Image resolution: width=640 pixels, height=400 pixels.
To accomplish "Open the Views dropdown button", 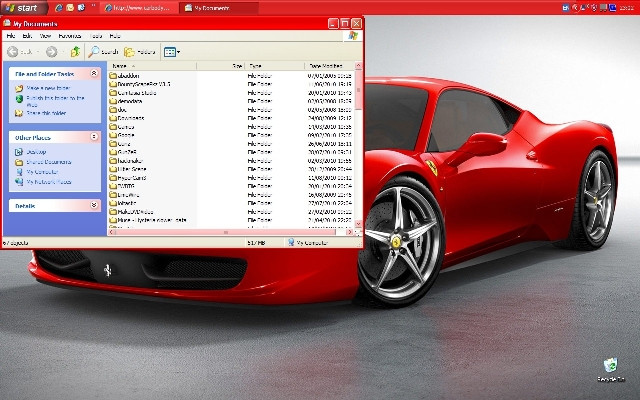I will pyautogui.click(x=171, y=52).
